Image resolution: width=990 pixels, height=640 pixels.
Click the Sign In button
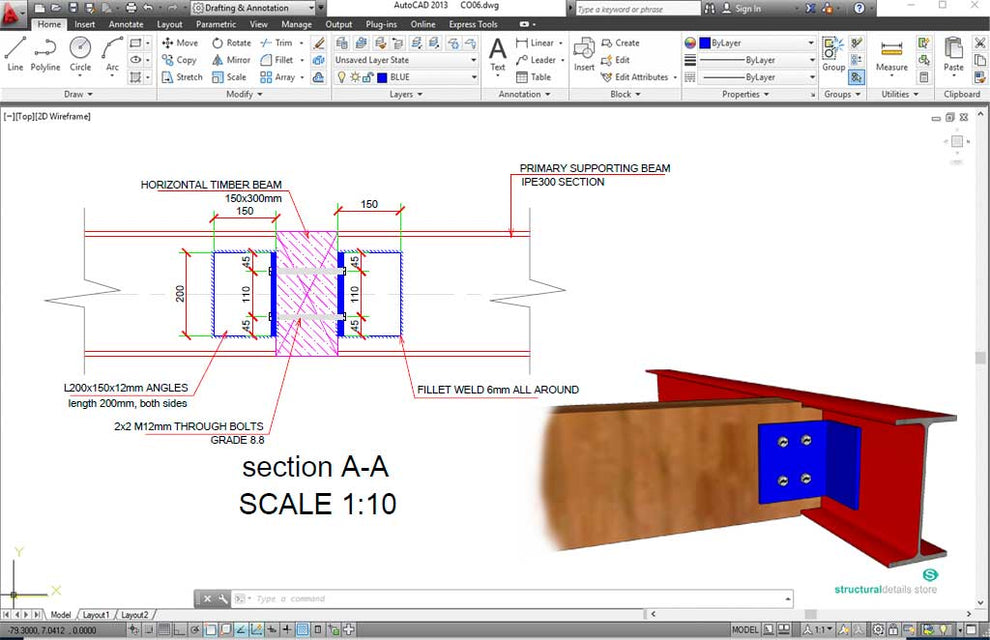click(742, 8)
